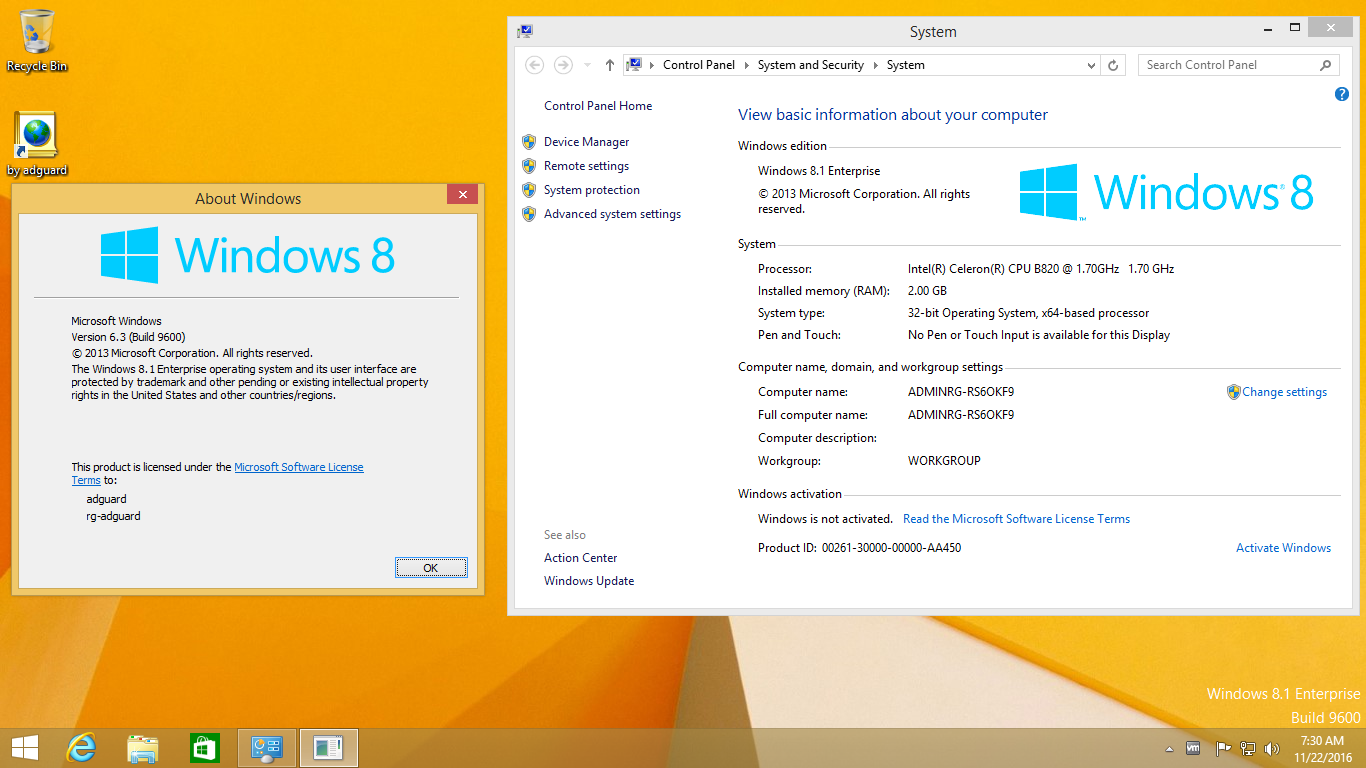
Task: Go up one level with Up arrow
Action: [610, 65]
